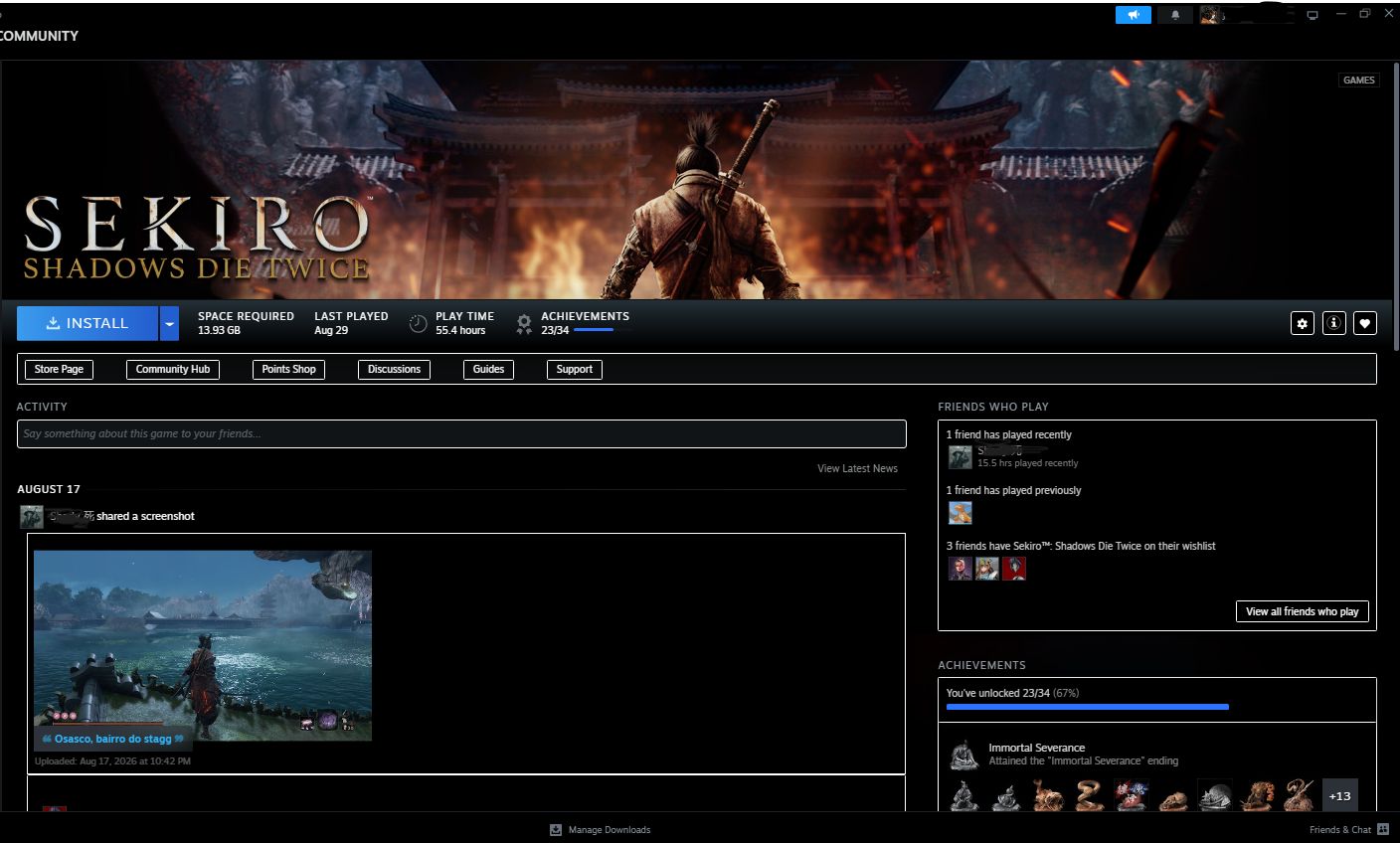Open the Store Page link
The width and height of the screenshot is (1400, 843).
coord(59,369)
